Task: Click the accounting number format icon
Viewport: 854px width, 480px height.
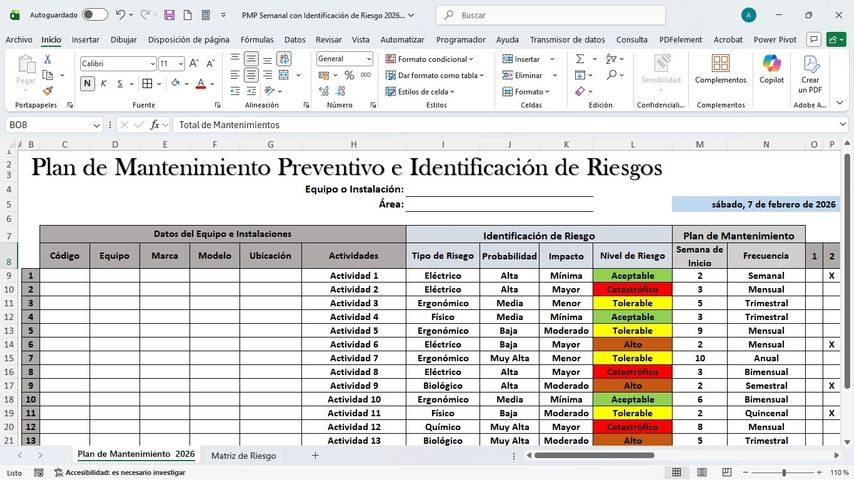Action: [324, 75]
